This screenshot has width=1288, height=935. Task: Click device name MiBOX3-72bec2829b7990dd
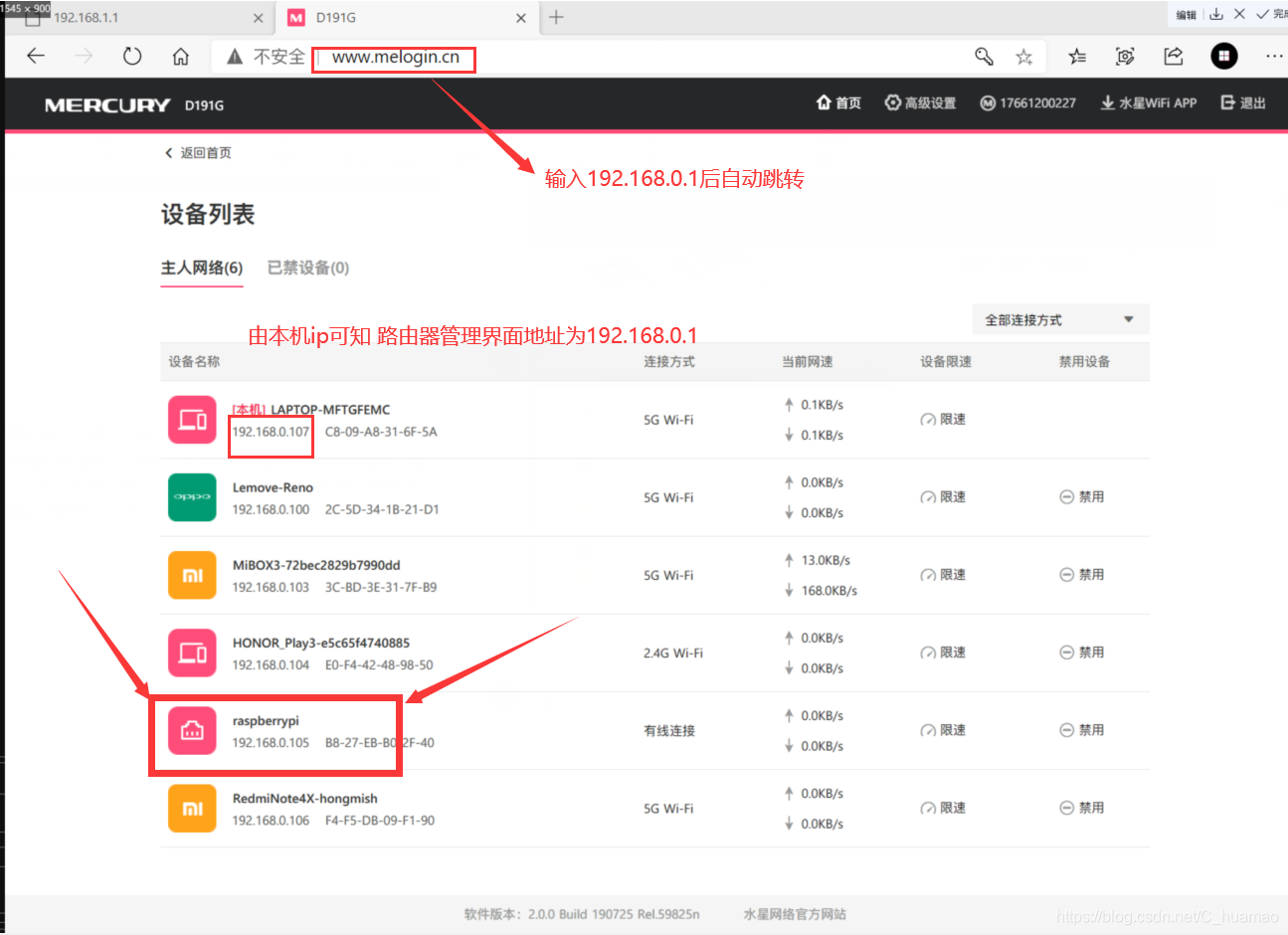tap(316, 565)
